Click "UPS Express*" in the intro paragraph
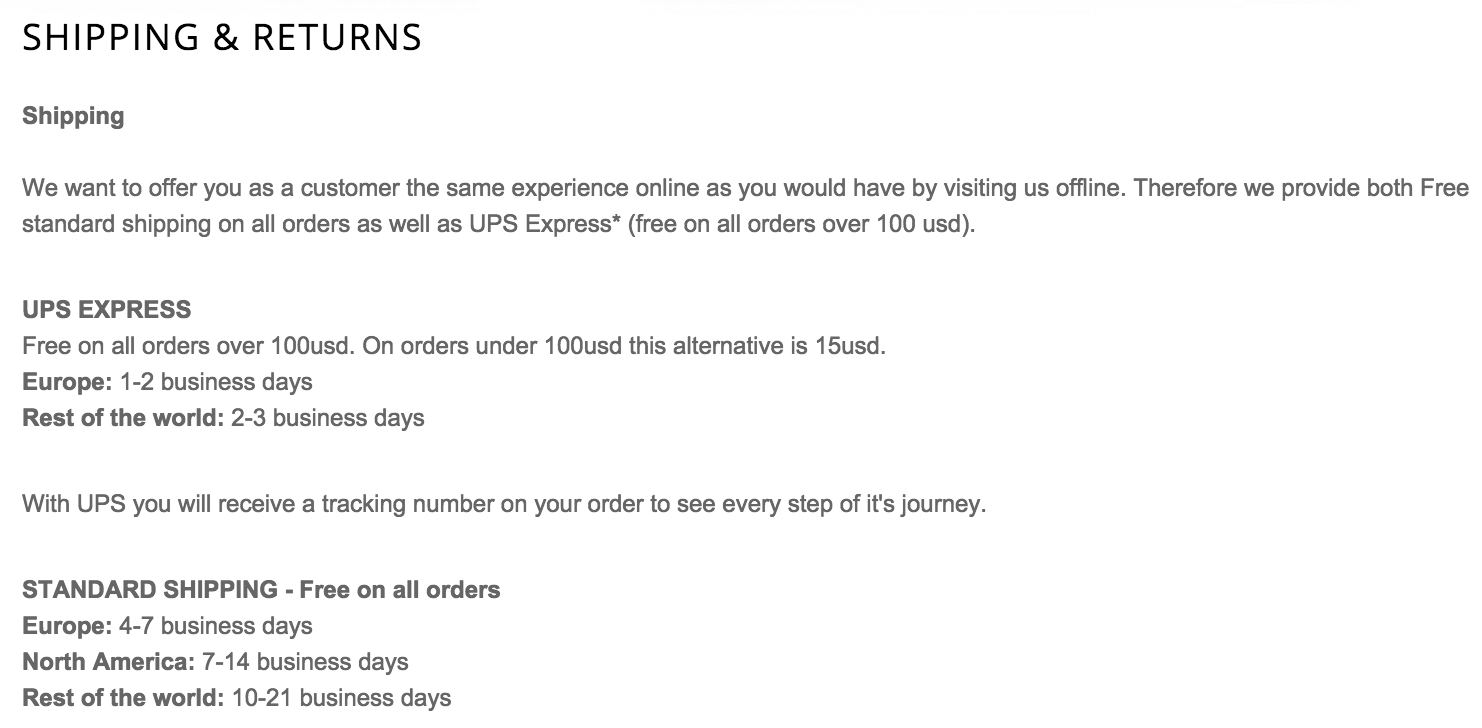 point(540,223)
